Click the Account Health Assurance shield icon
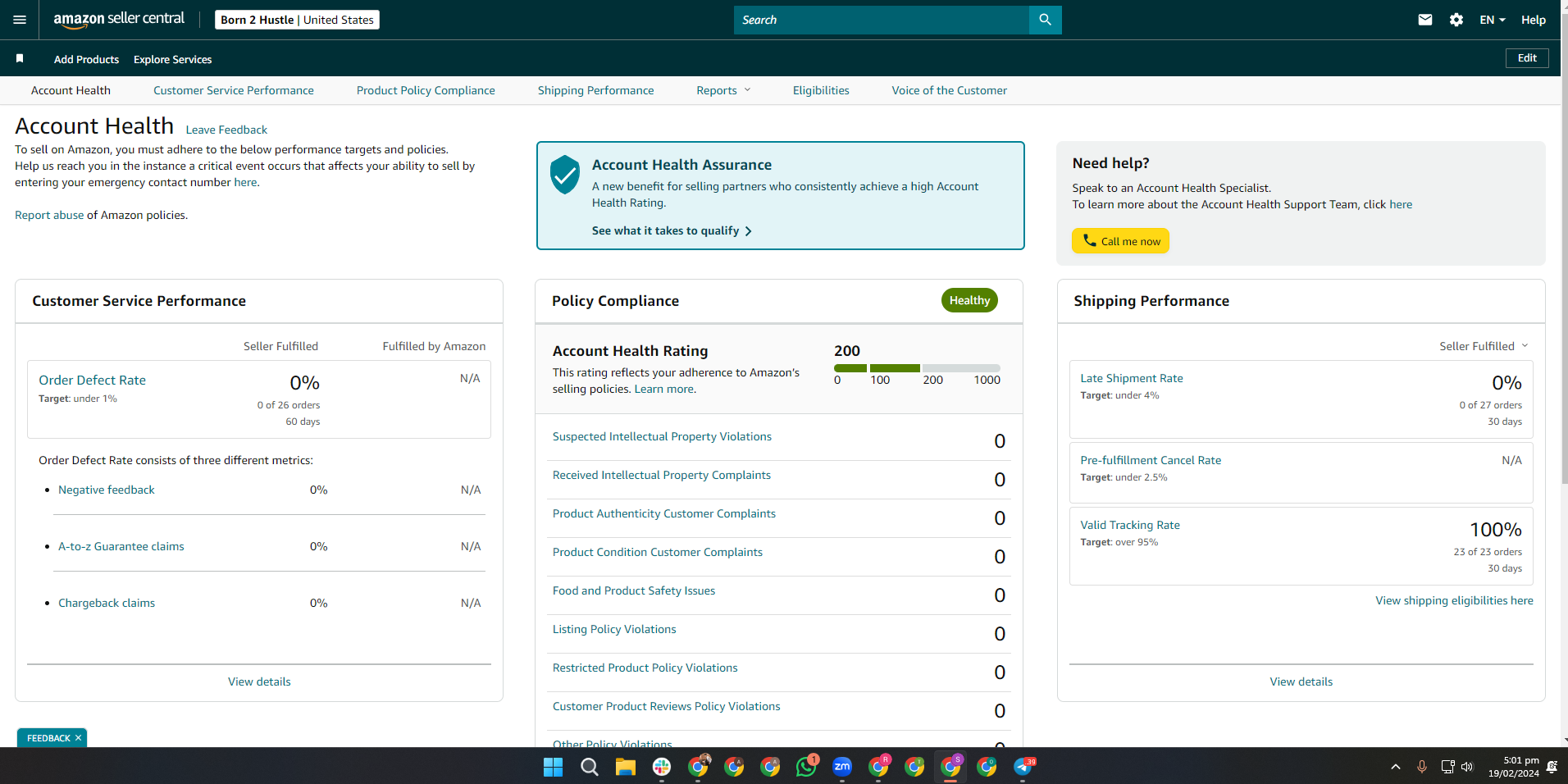 pos(565,174)
